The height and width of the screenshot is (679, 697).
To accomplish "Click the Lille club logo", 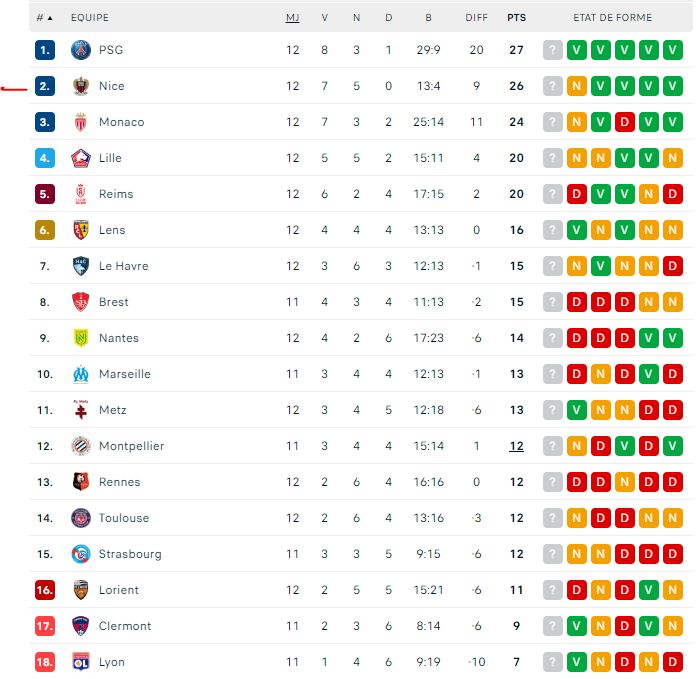I will [81, 158].
